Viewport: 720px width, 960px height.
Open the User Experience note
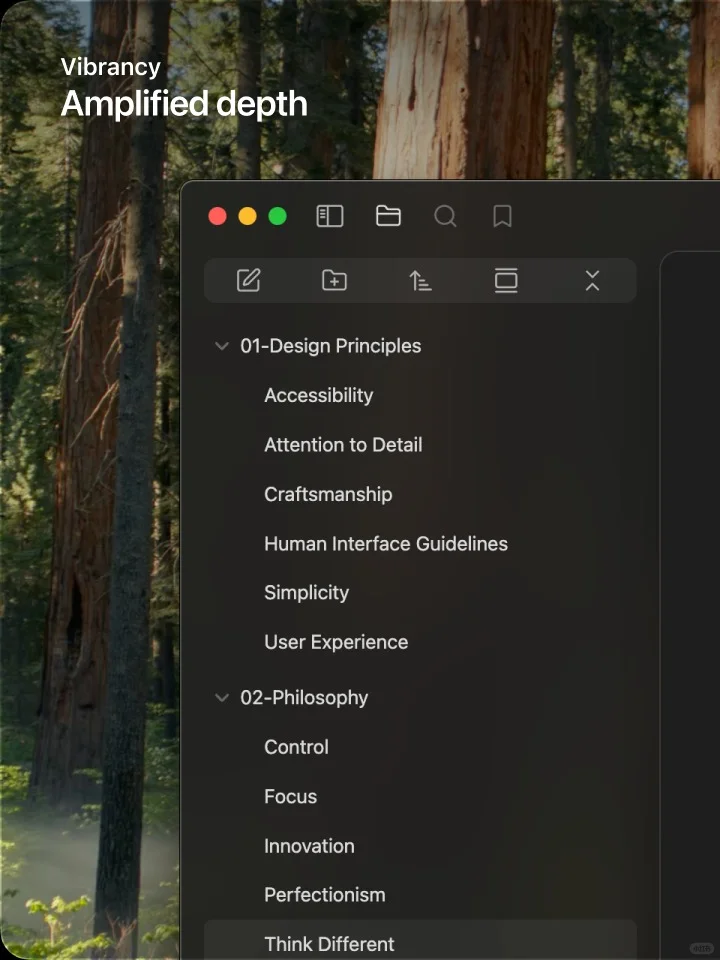(x=336, y=642)
